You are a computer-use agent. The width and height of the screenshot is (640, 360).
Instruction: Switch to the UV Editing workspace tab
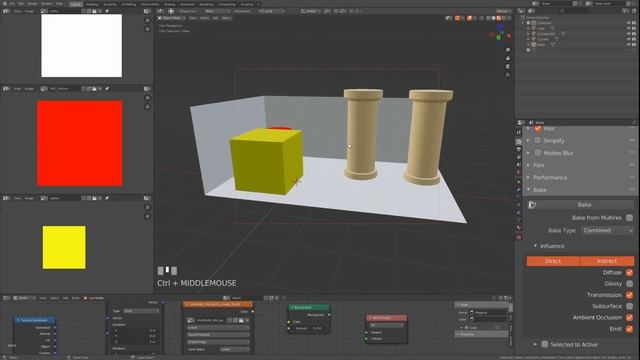point(129,4)
